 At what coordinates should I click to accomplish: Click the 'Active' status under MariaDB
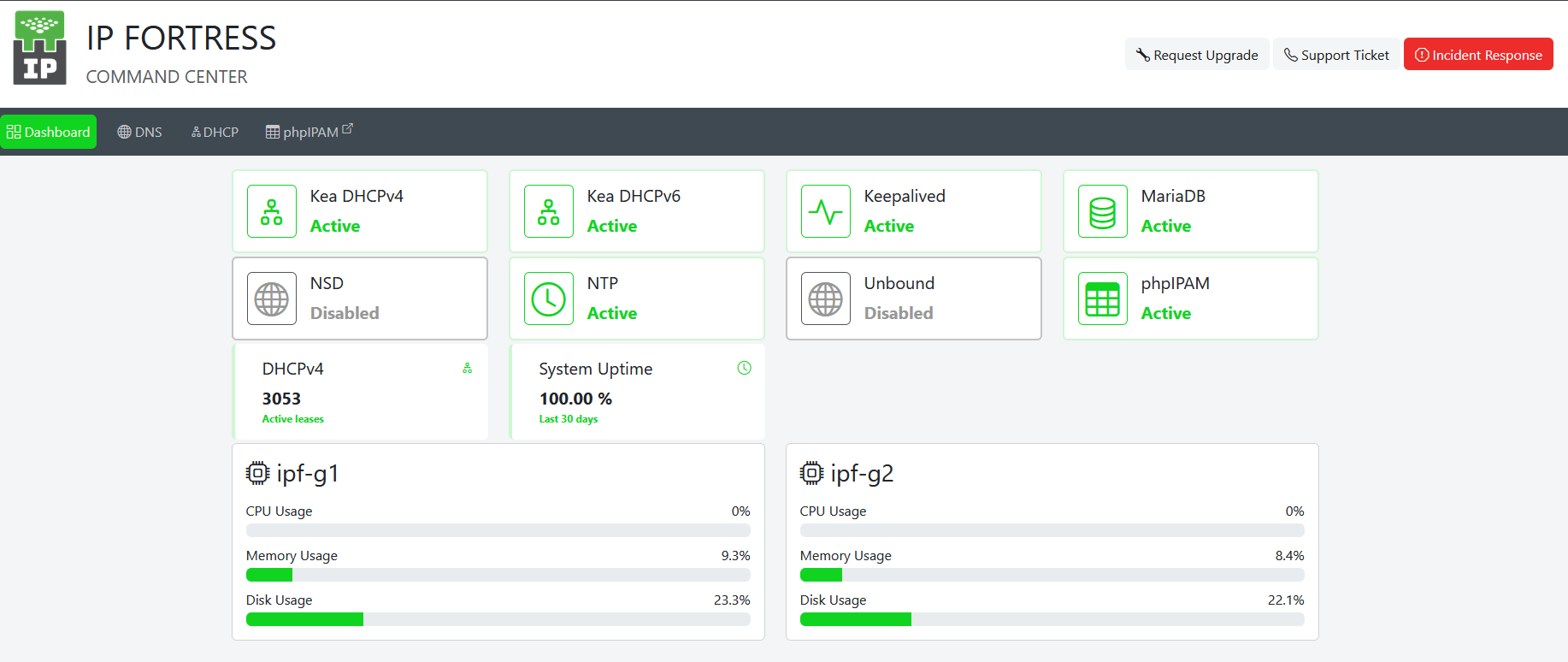coord(1166,226)
